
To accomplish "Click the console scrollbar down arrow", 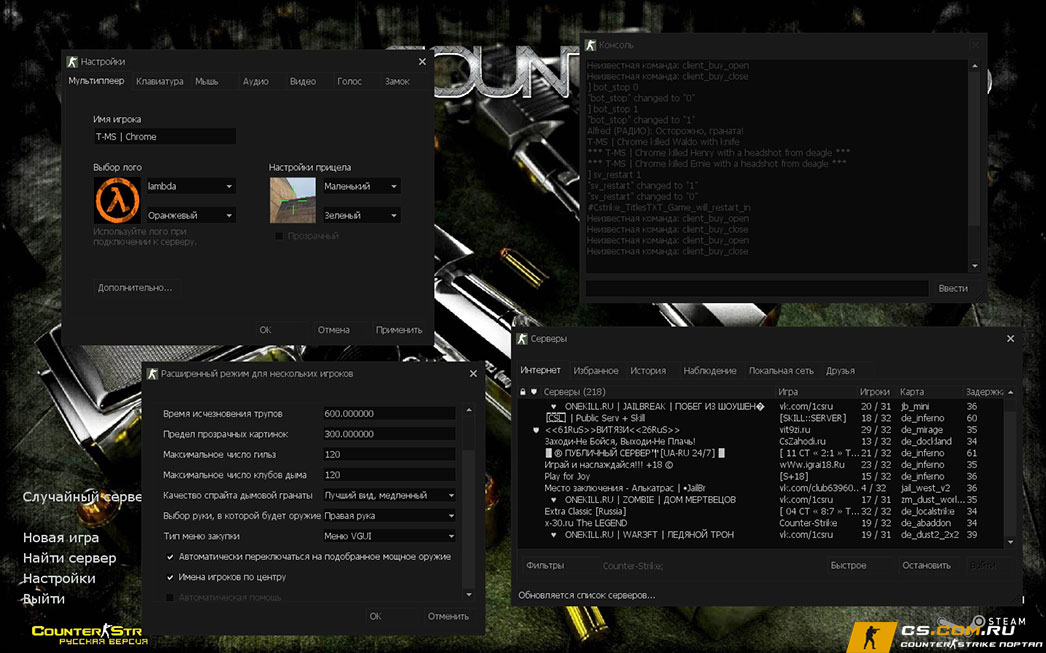I will pyautogui.click(x=975, y=266).
